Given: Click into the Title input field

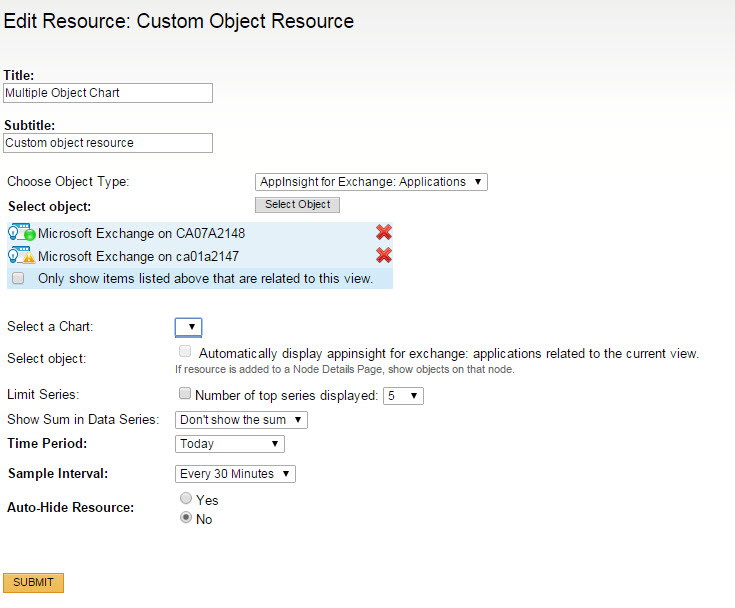Looking at the screenshot, I should [108, 93].
